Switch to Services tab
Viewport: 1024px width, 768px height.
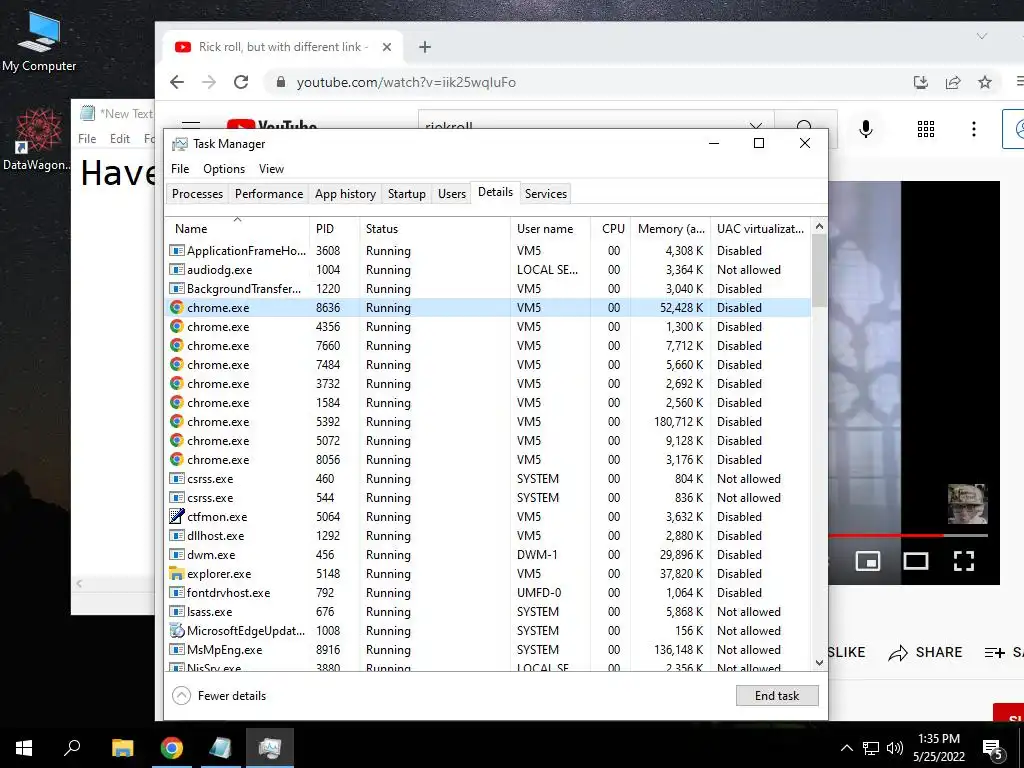click(546, 194)
